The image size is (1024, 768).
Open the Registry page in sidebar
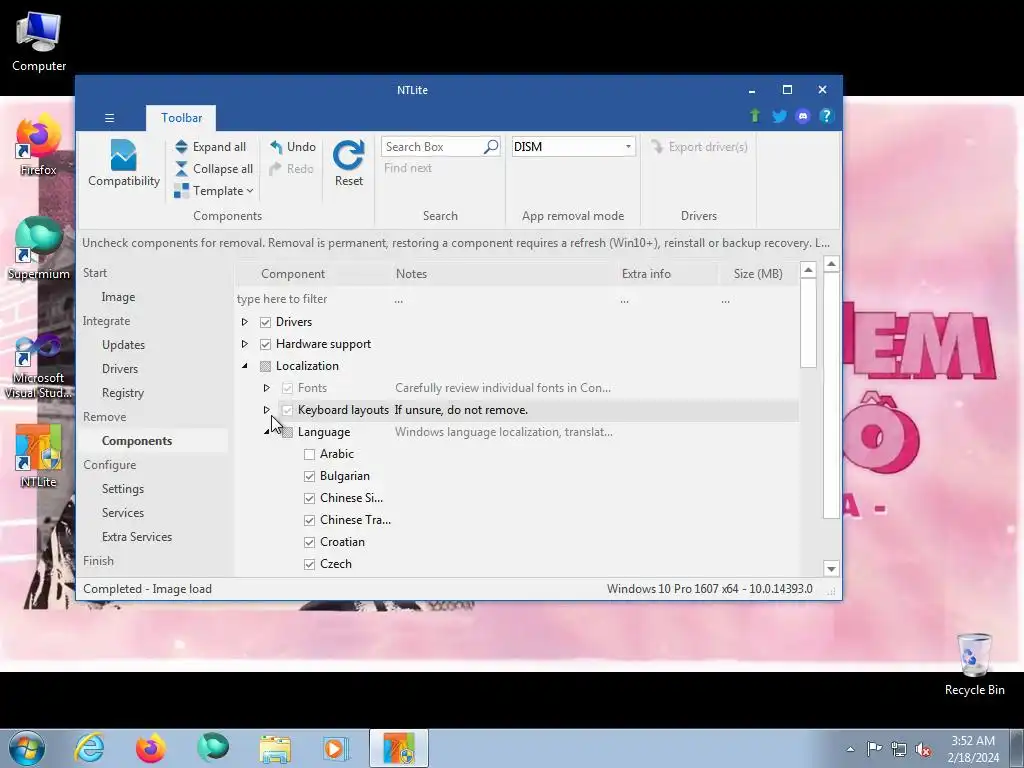(123, 393)
